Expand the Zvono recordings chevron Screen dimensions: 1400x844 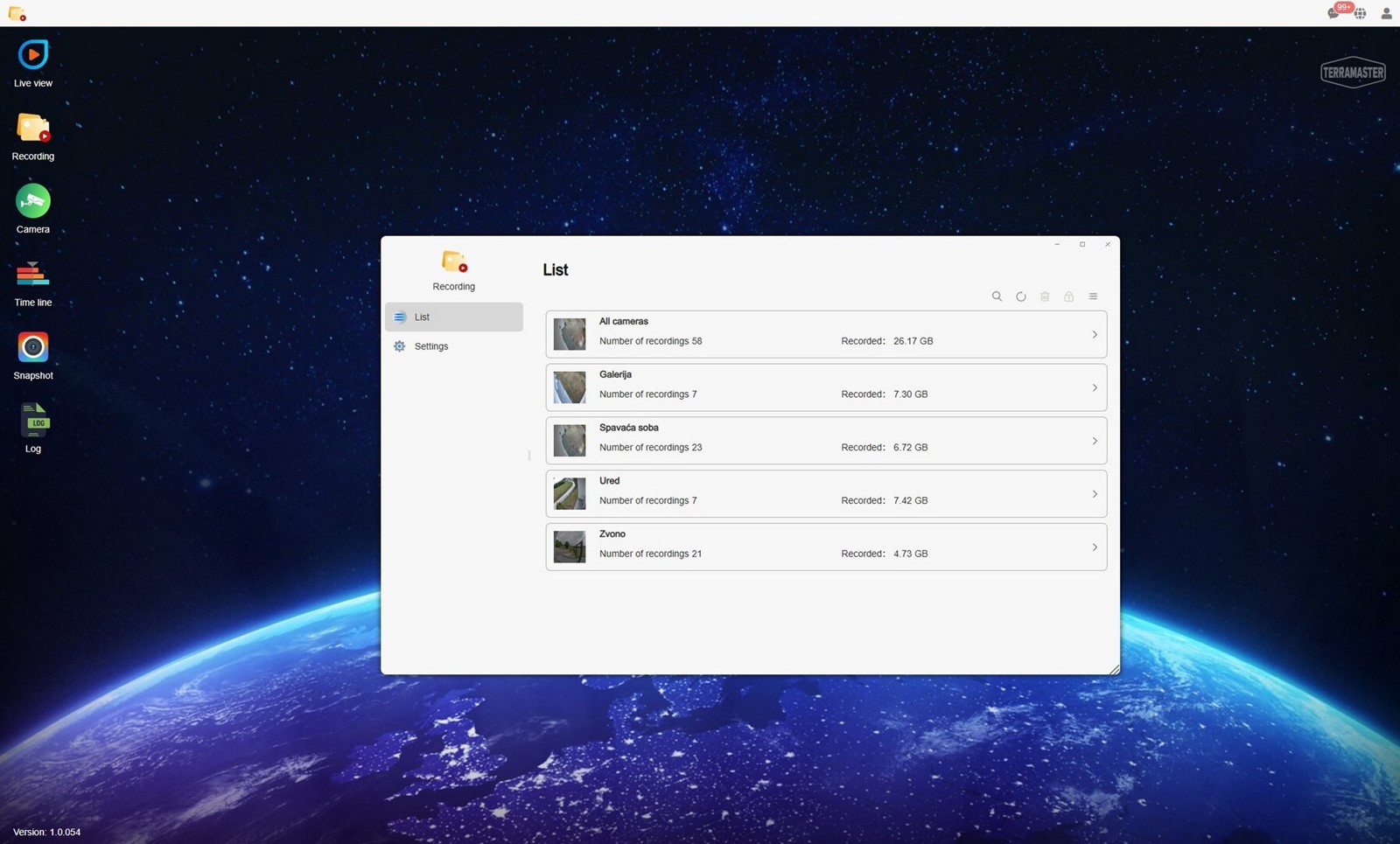1095,548
